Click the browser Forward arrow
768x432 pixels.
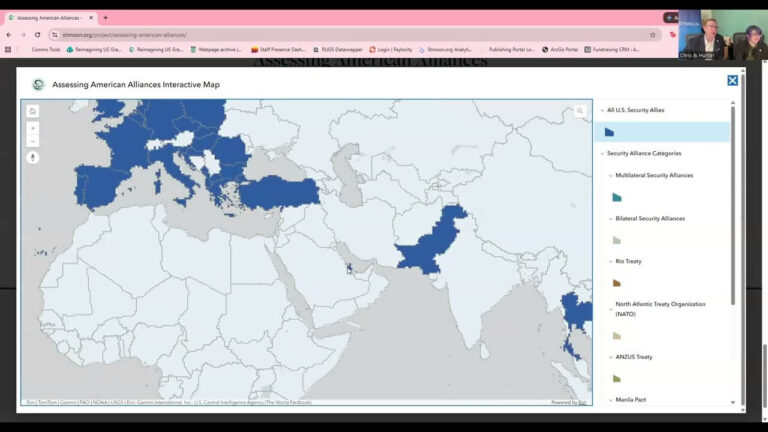tap(23, 35)
